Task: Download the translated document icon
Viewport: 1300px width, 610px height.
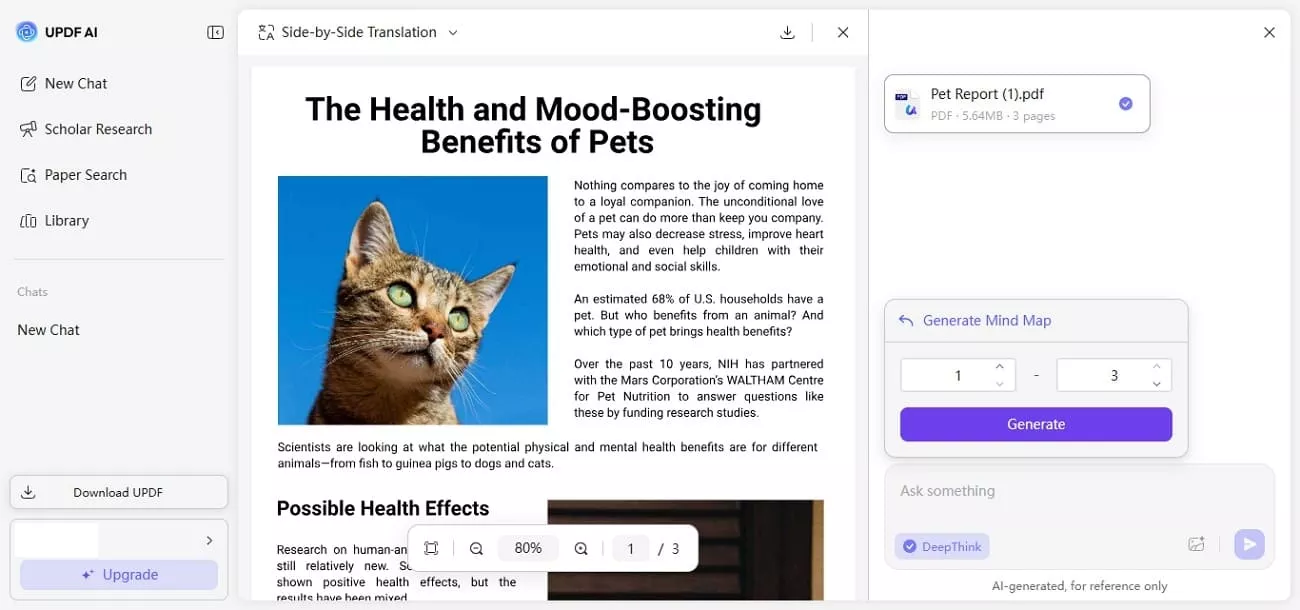Action: (788, 32)
